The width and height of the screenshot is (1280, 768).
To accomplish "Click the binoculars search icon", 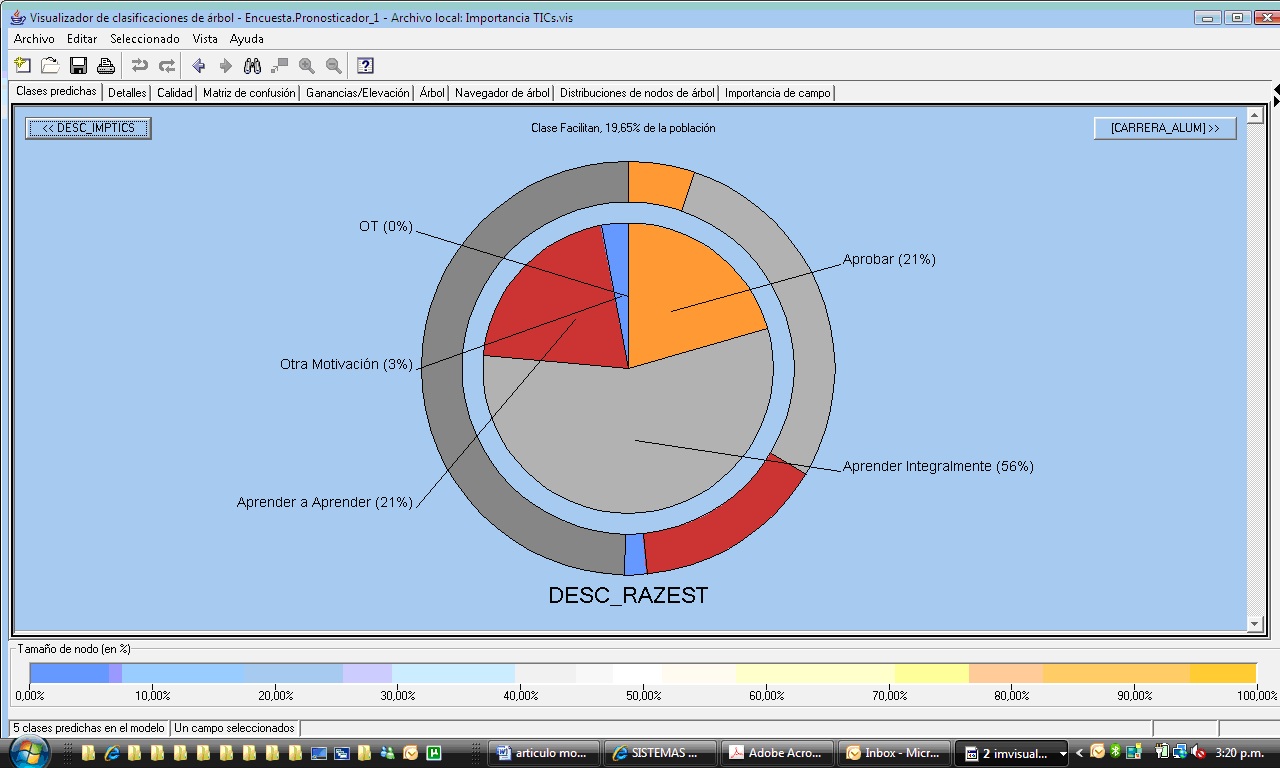I will coord(252,66).
